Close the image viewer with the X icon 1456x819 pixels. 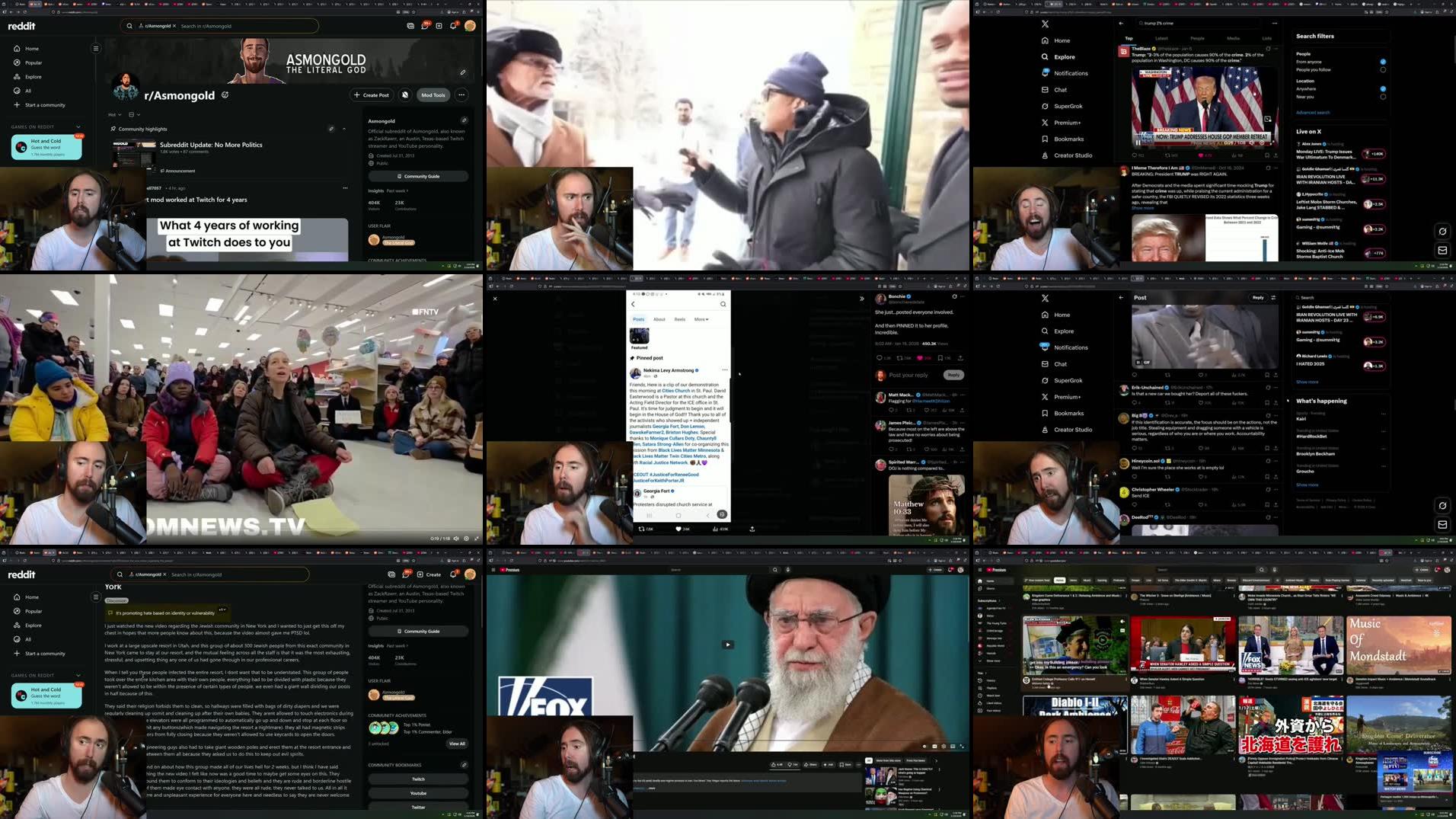tap(495, 299)
